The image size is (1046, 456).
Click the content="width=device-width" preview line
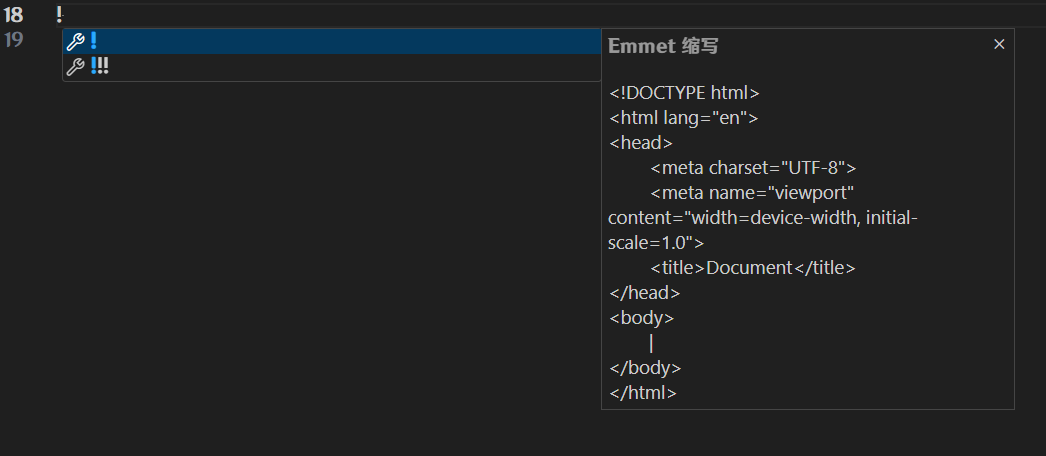762,218
